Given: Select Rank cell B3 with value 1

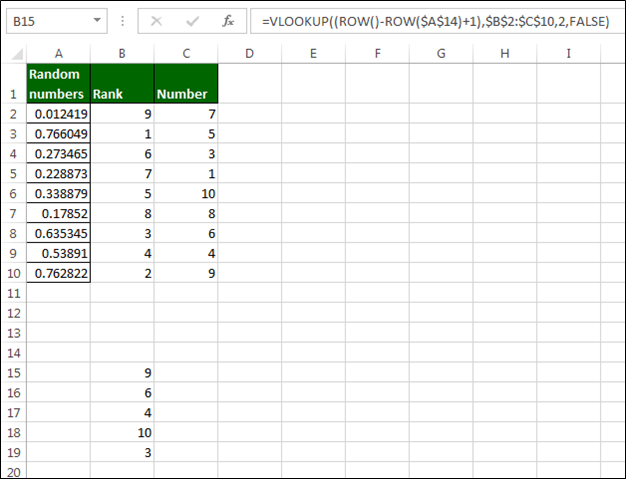Looking at the screenshot, I should point(122,134).
